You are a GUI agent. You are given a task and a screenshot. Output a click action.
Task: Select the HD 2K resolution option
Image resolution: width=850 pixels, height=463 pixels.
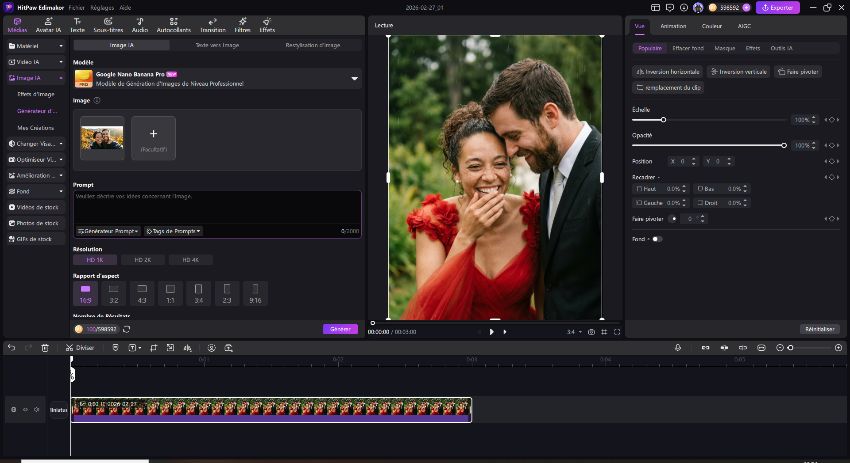142,260
